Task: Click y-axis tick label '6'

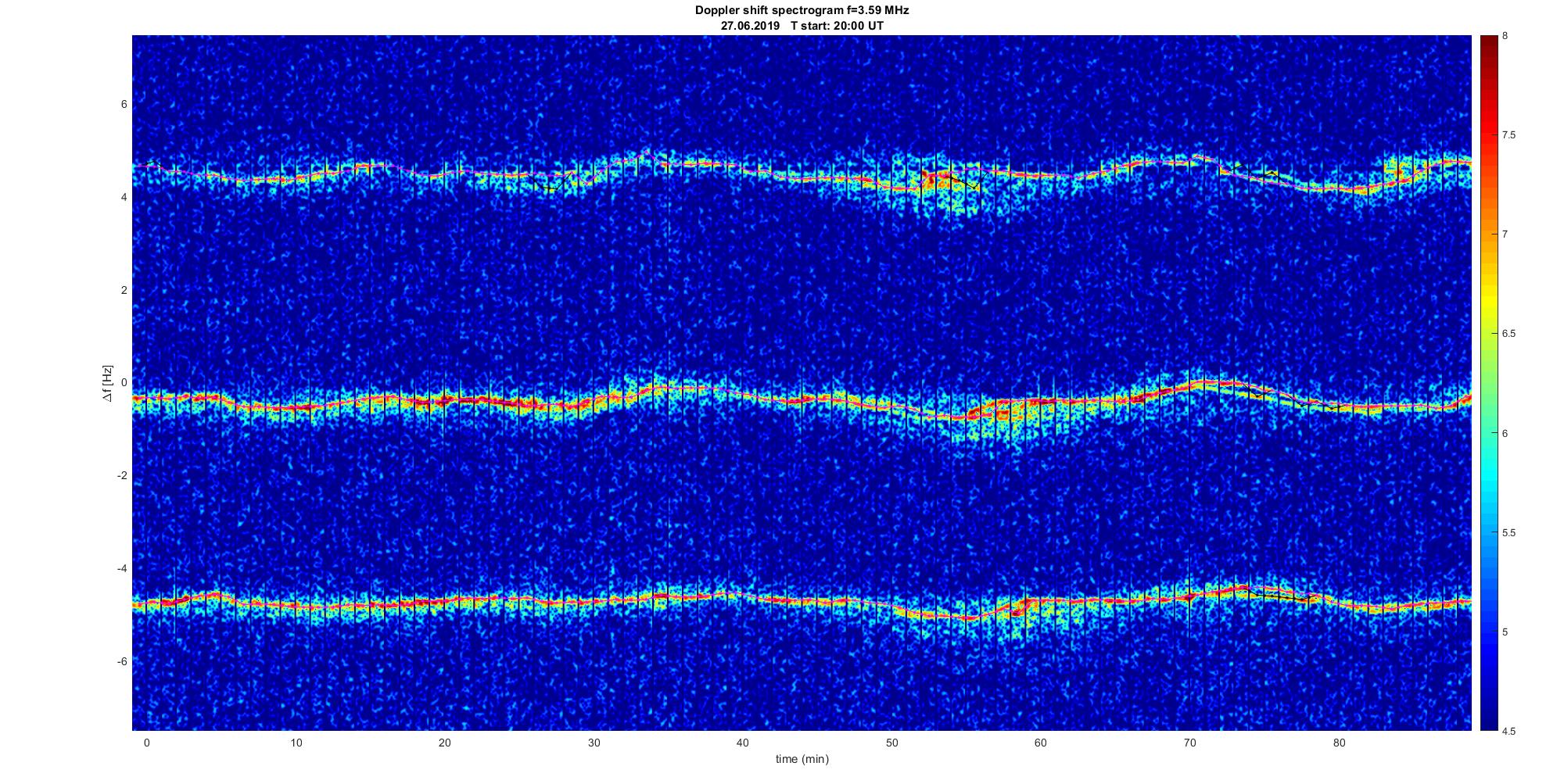Action: point(124,105)
